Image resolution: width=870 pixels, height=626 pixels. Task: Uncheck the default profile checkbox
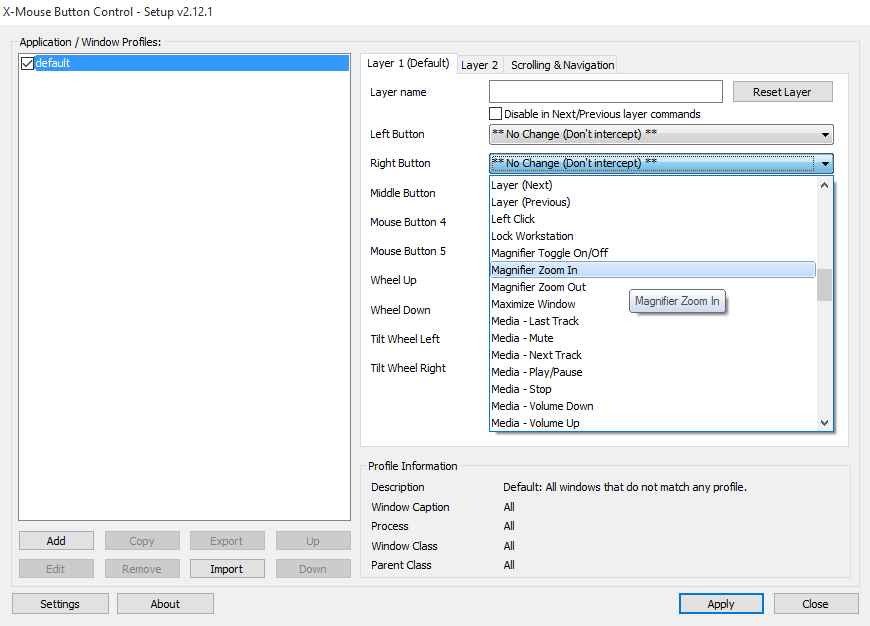click(x=27, y=63)
